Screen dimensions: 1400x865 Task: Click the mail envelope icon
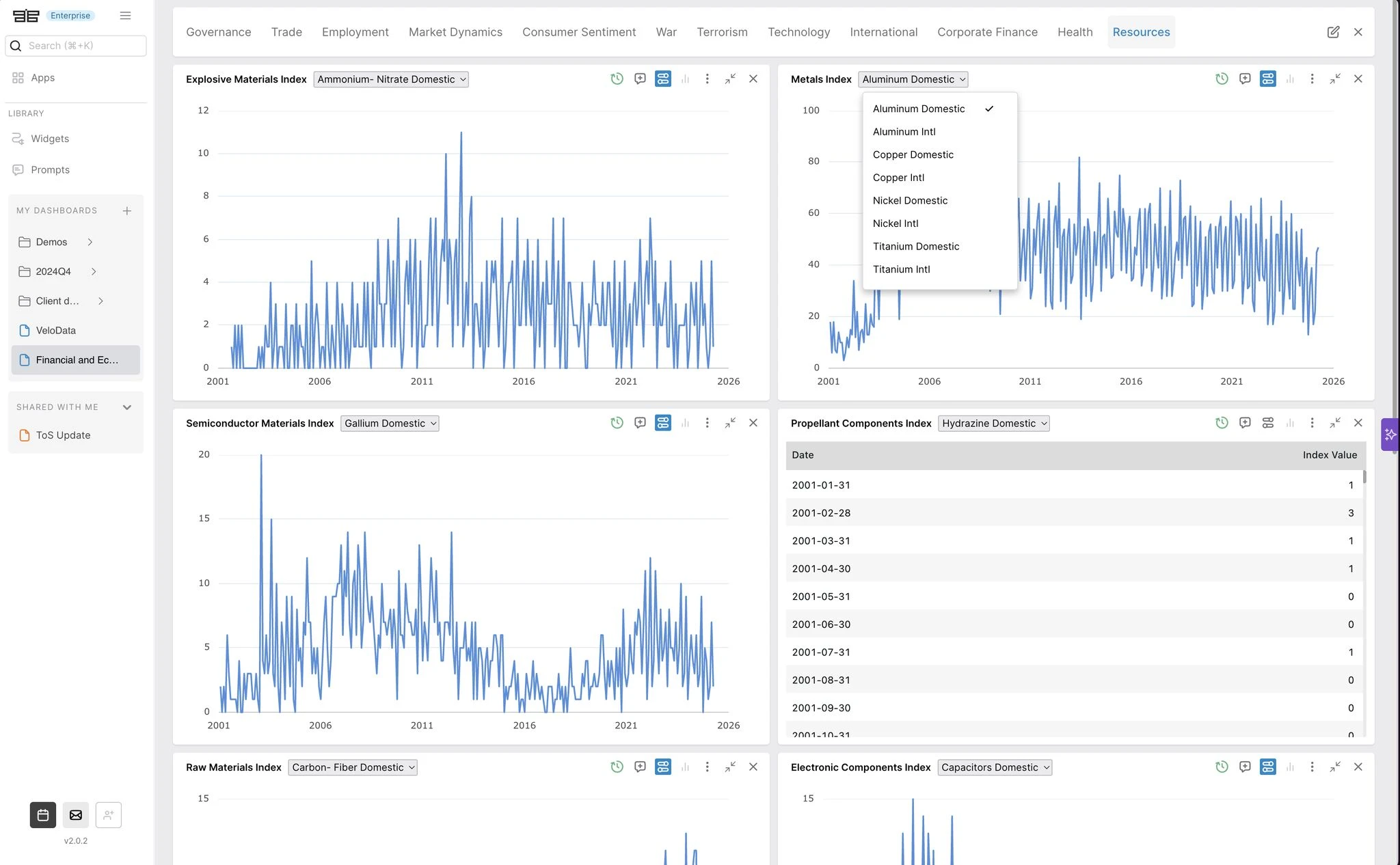pyautogui.click(x=76, y=814)
